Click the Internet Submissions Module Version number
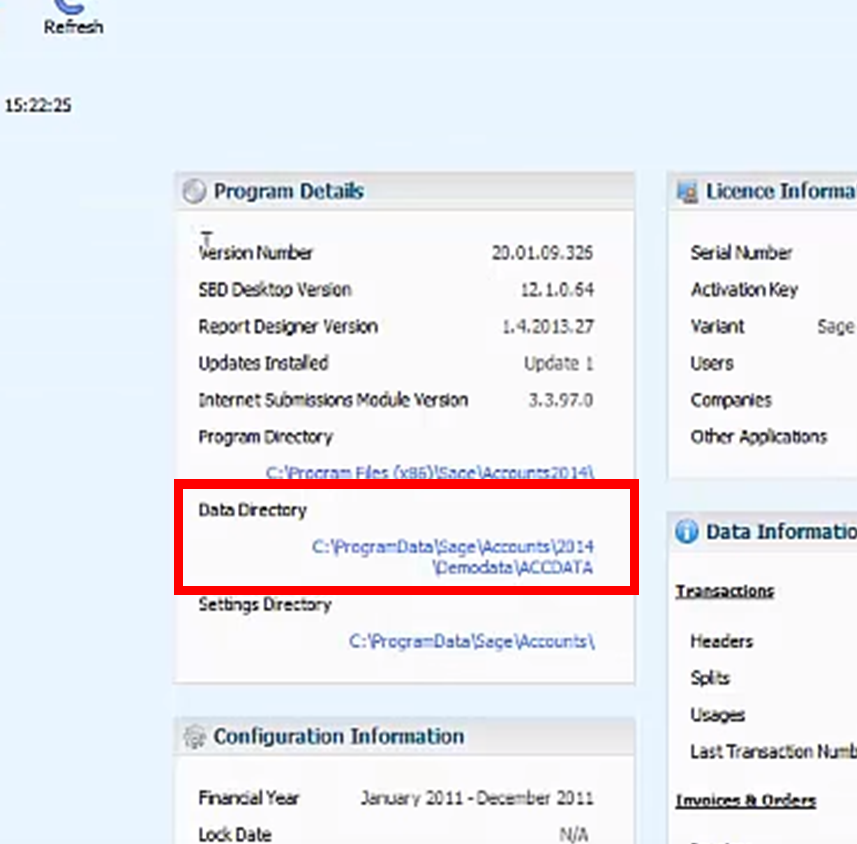 560,400
